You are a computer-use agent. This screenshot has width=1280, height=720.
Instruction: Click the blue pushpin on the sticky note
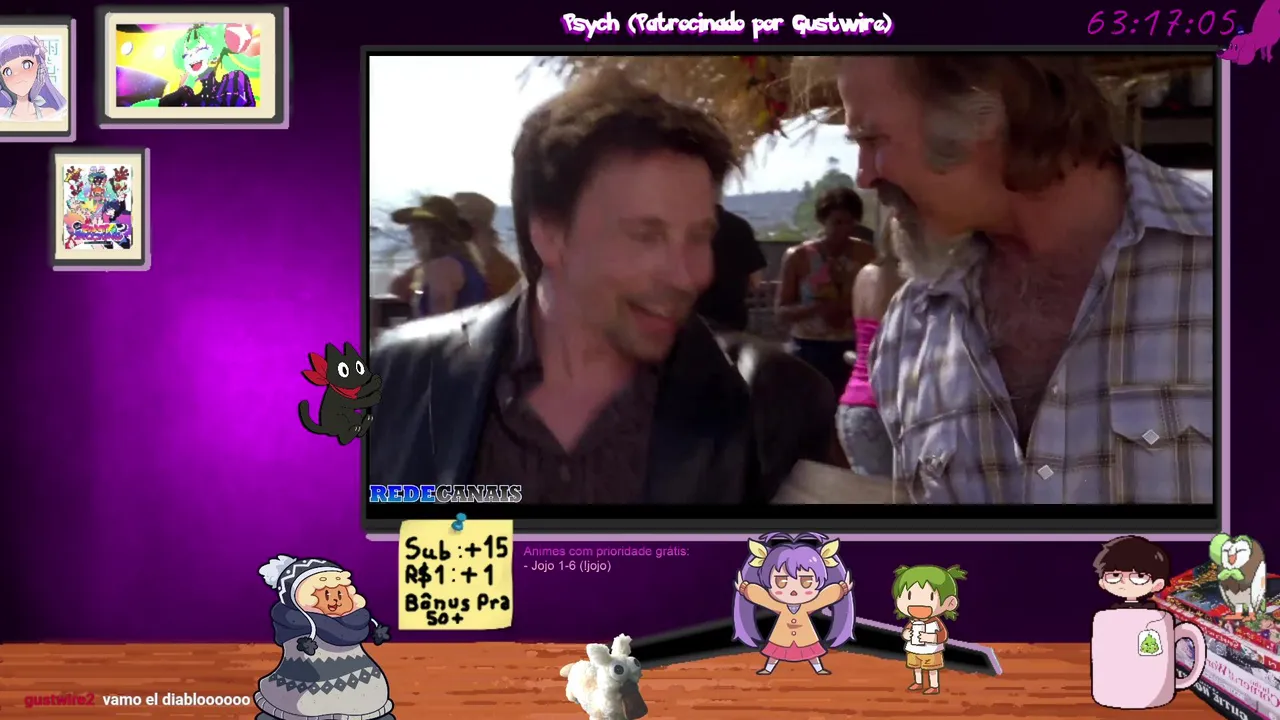459,522
